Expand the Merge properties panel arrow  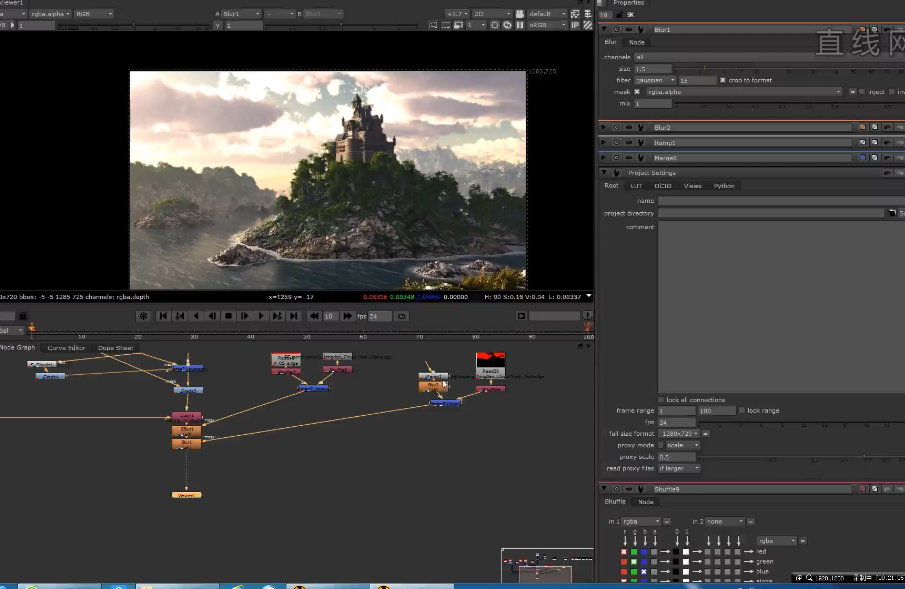[x=604, y=158]
